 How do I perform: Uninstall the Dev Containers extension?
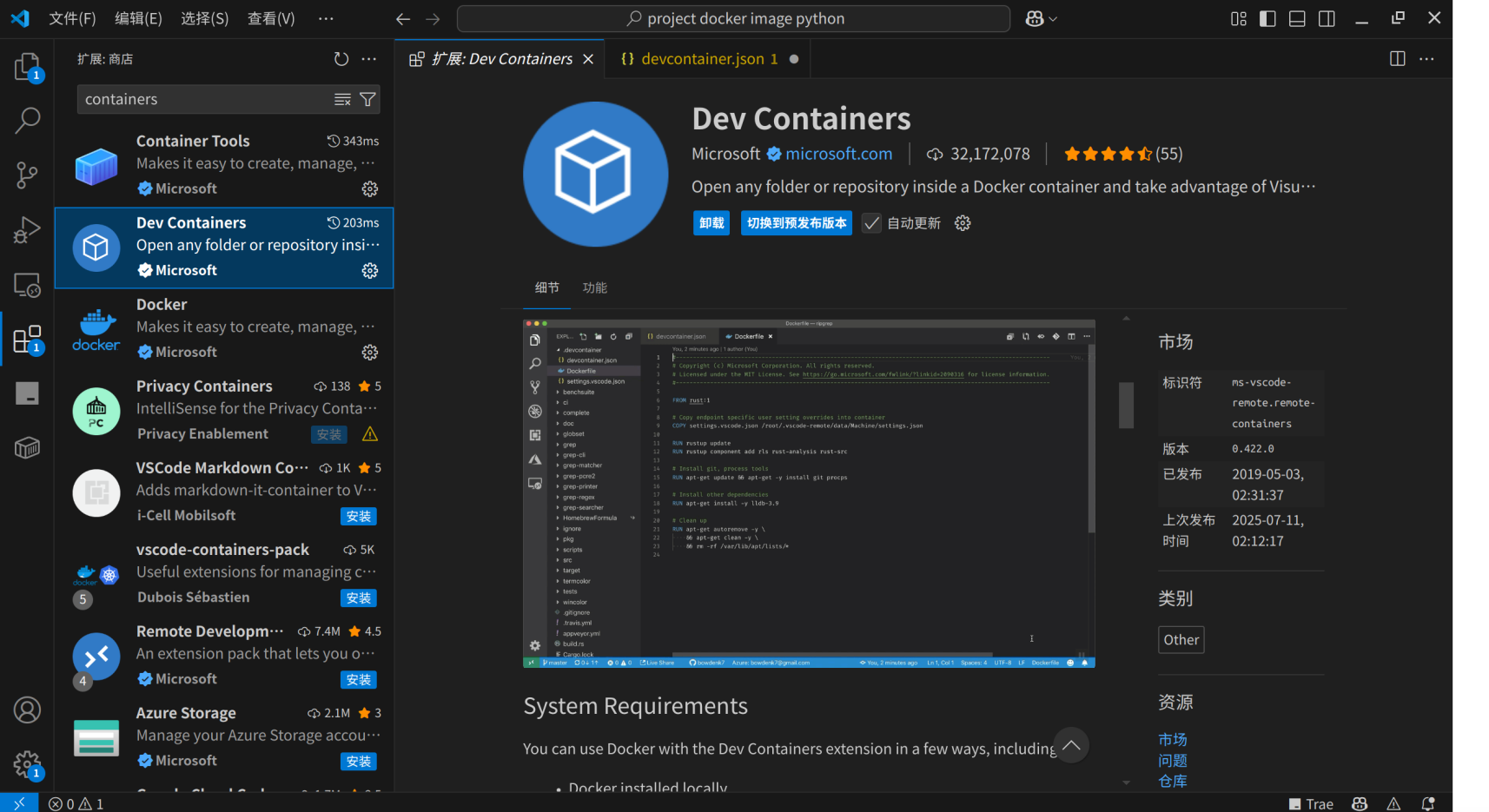click(x=711, y=223)
